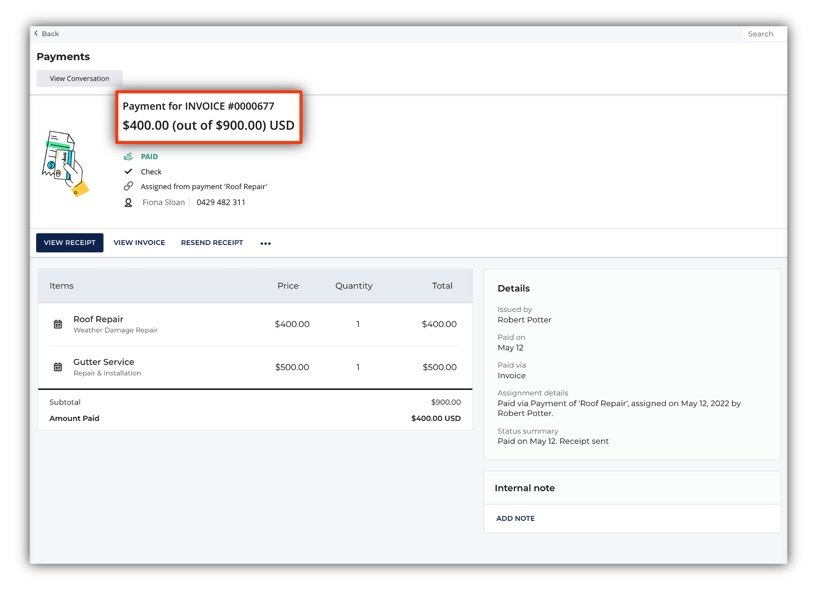Click the Details panel heading
The image size is (814, 590).
pyautogui.click(x=513, y=289)
